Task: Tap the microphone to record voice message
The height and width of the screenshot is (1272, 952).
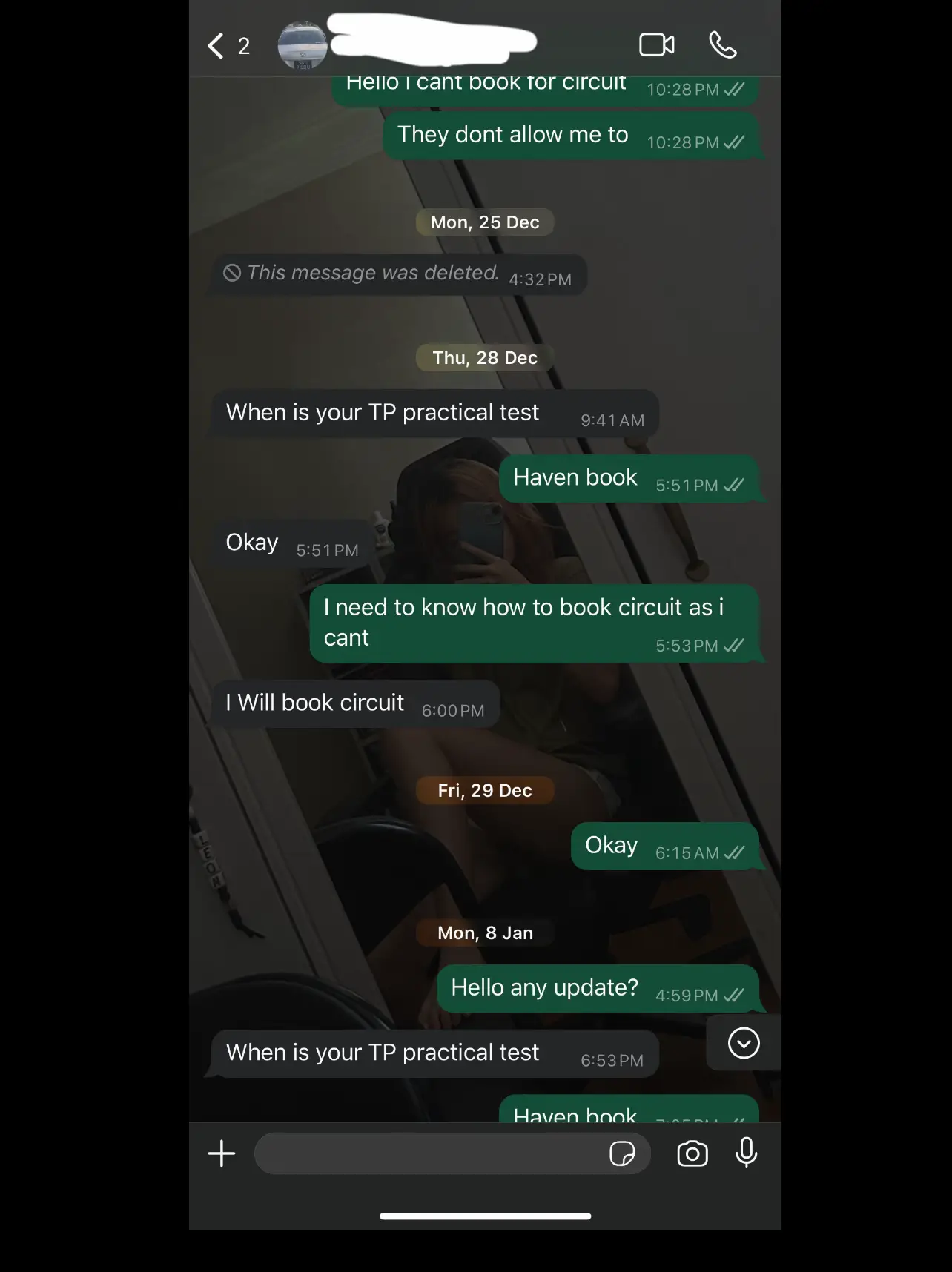Action: (x=747, y=1153)
